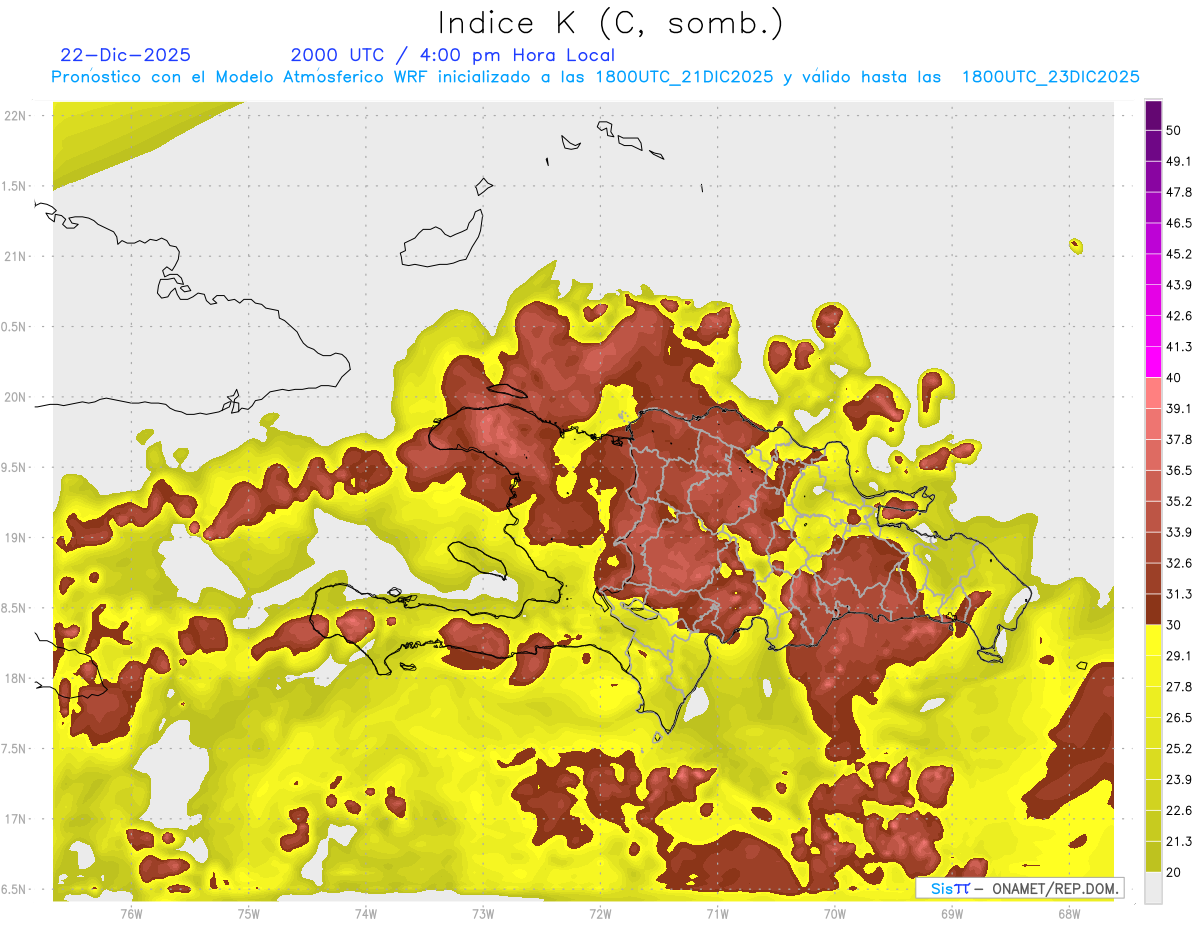
Task: Click the bright yellow legend band between 29.1 and 30
Action: (1154, 640)
